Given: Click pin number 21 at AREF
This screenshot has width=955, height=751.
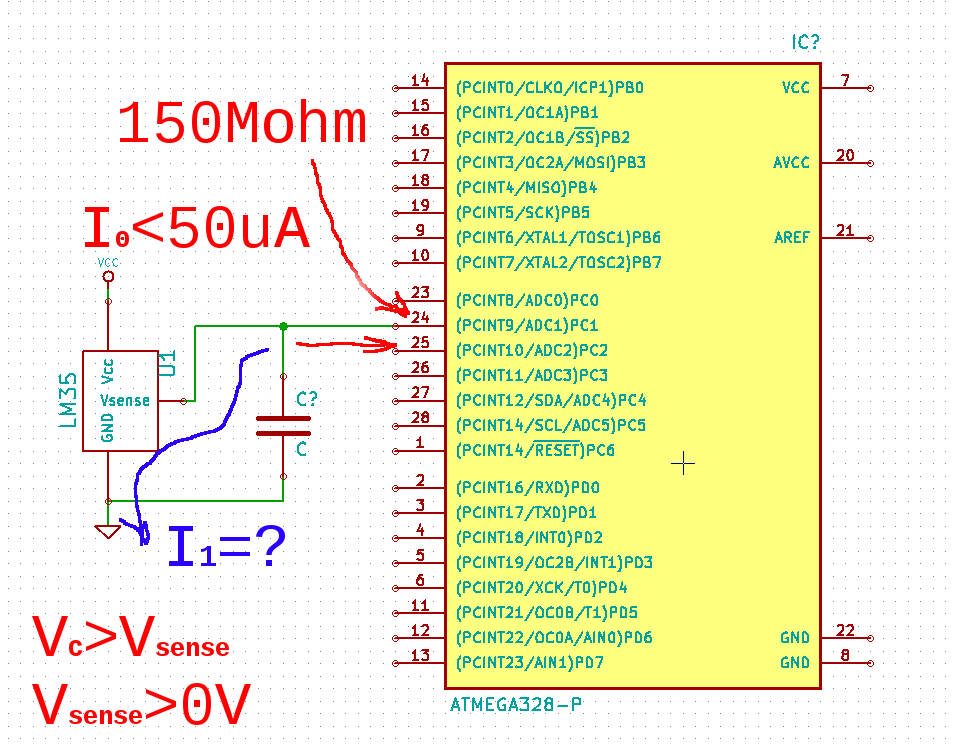Looking at the screenshot, I should tap(845, 230).
